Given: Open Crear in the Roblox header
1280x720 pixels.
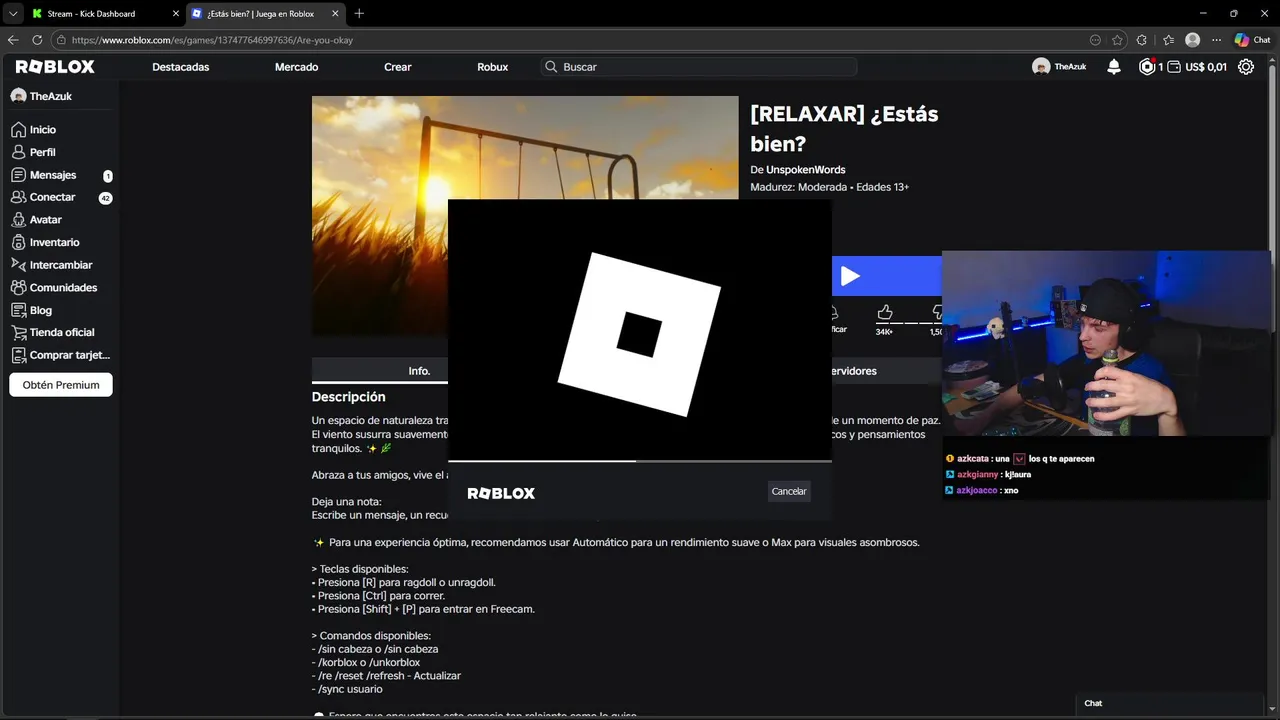Looking at the screenshot, I should click(x=398, y=67).
